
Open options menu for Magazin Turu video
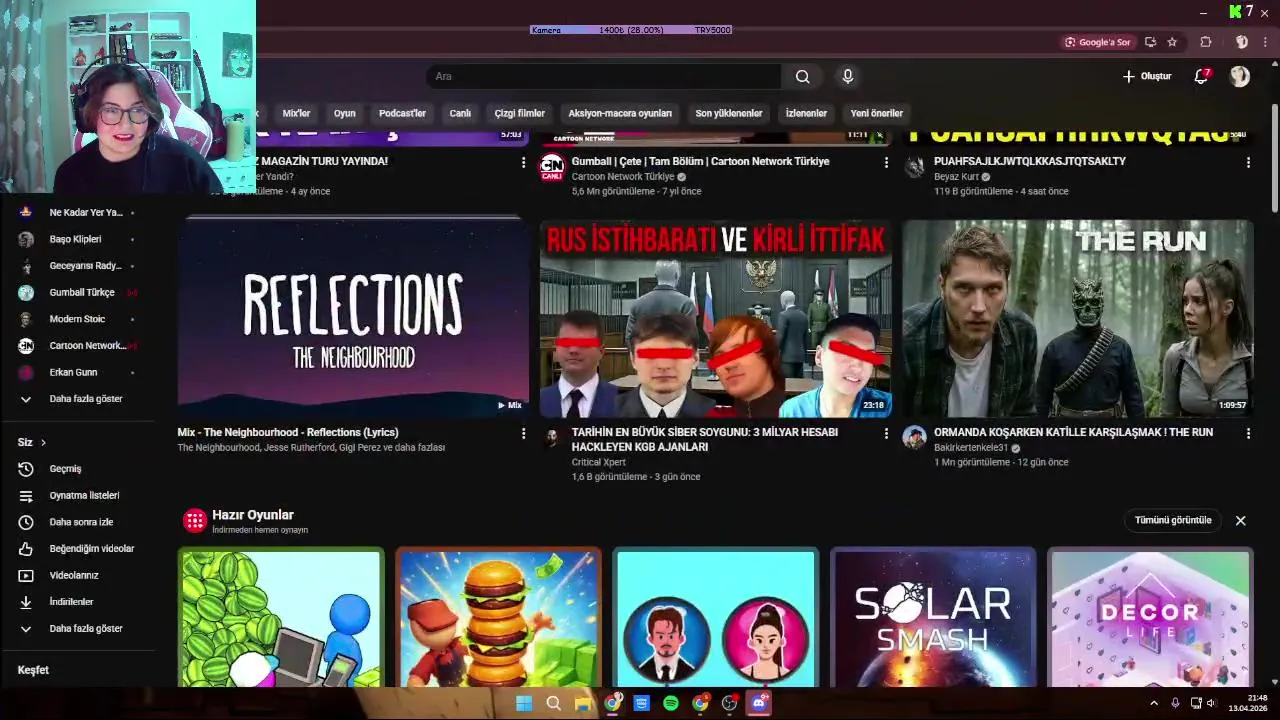coord(523,162)
